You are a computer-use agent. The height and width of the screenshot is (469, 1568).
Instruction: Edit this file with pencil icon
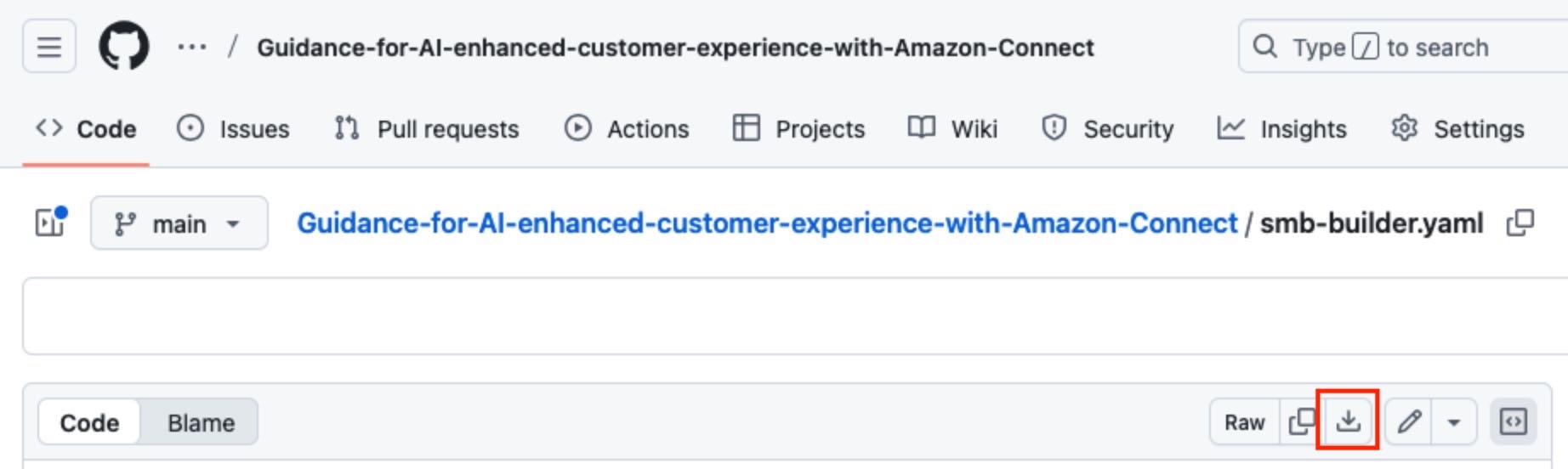click(1409, 421)
